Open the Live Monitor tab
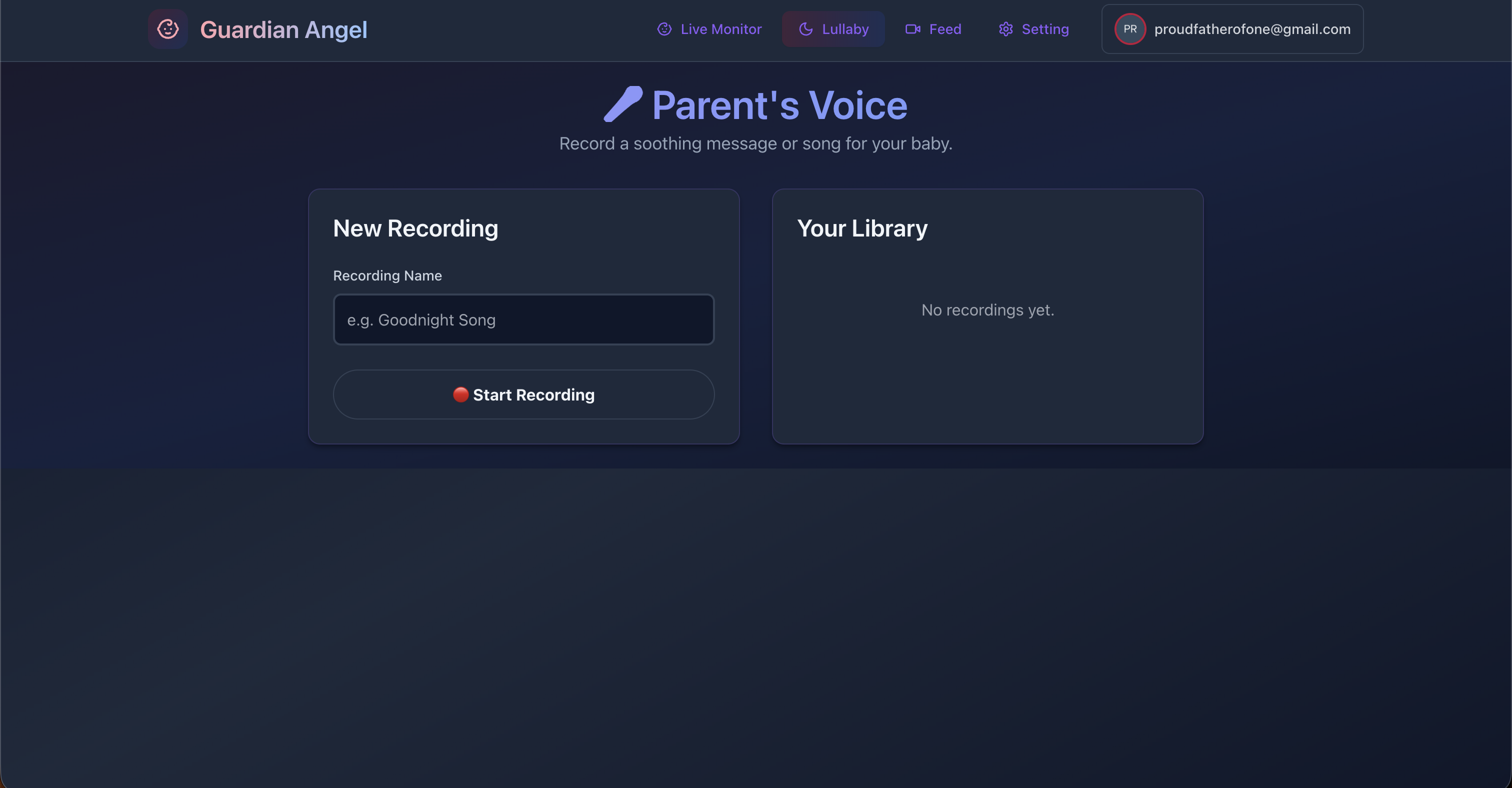The height and width of the screenshot is (788, 1512). coord(709,29)
